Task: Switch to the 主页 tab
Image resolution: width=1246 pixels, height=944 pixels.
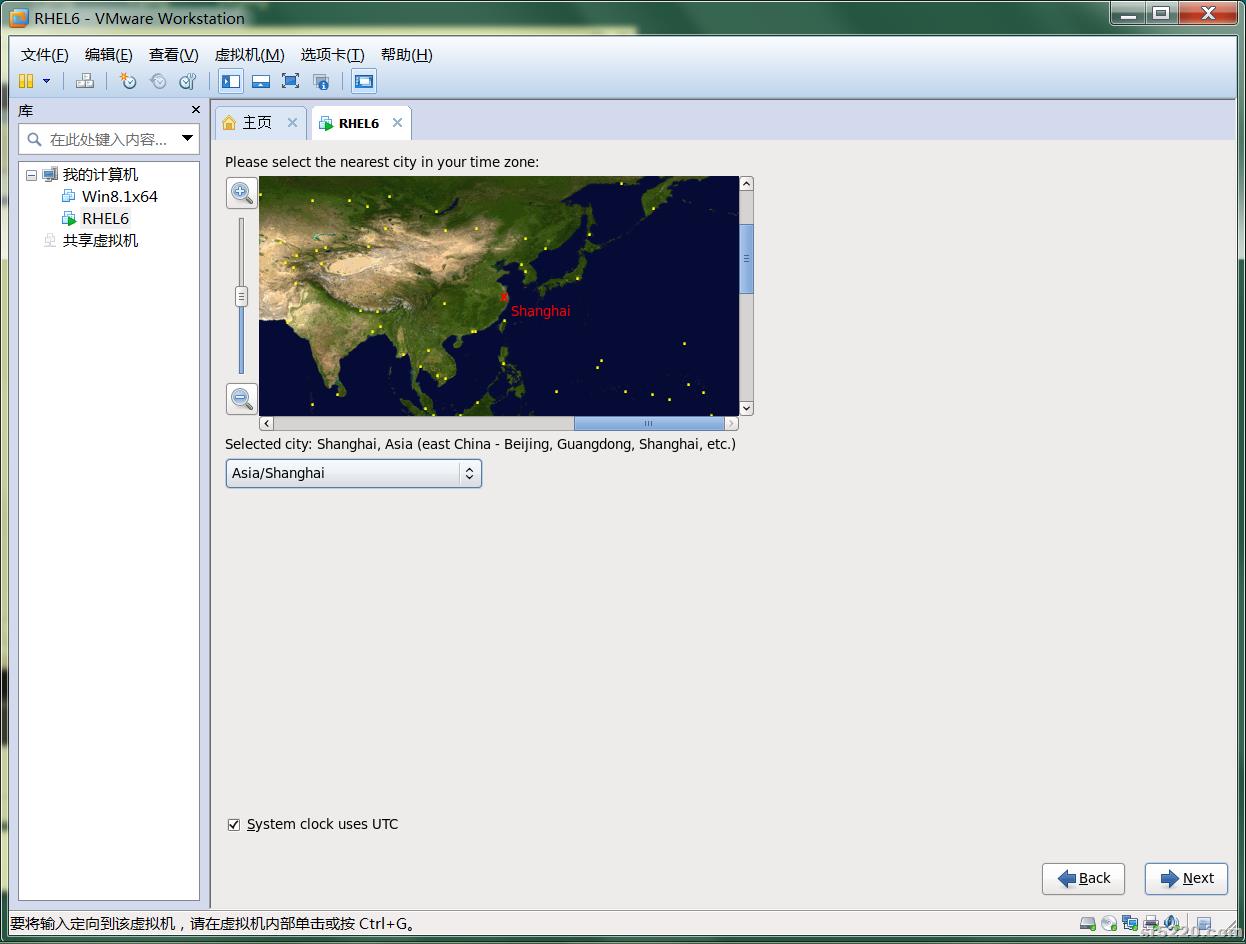Action: pyautogui.click(x=258, y=122)
